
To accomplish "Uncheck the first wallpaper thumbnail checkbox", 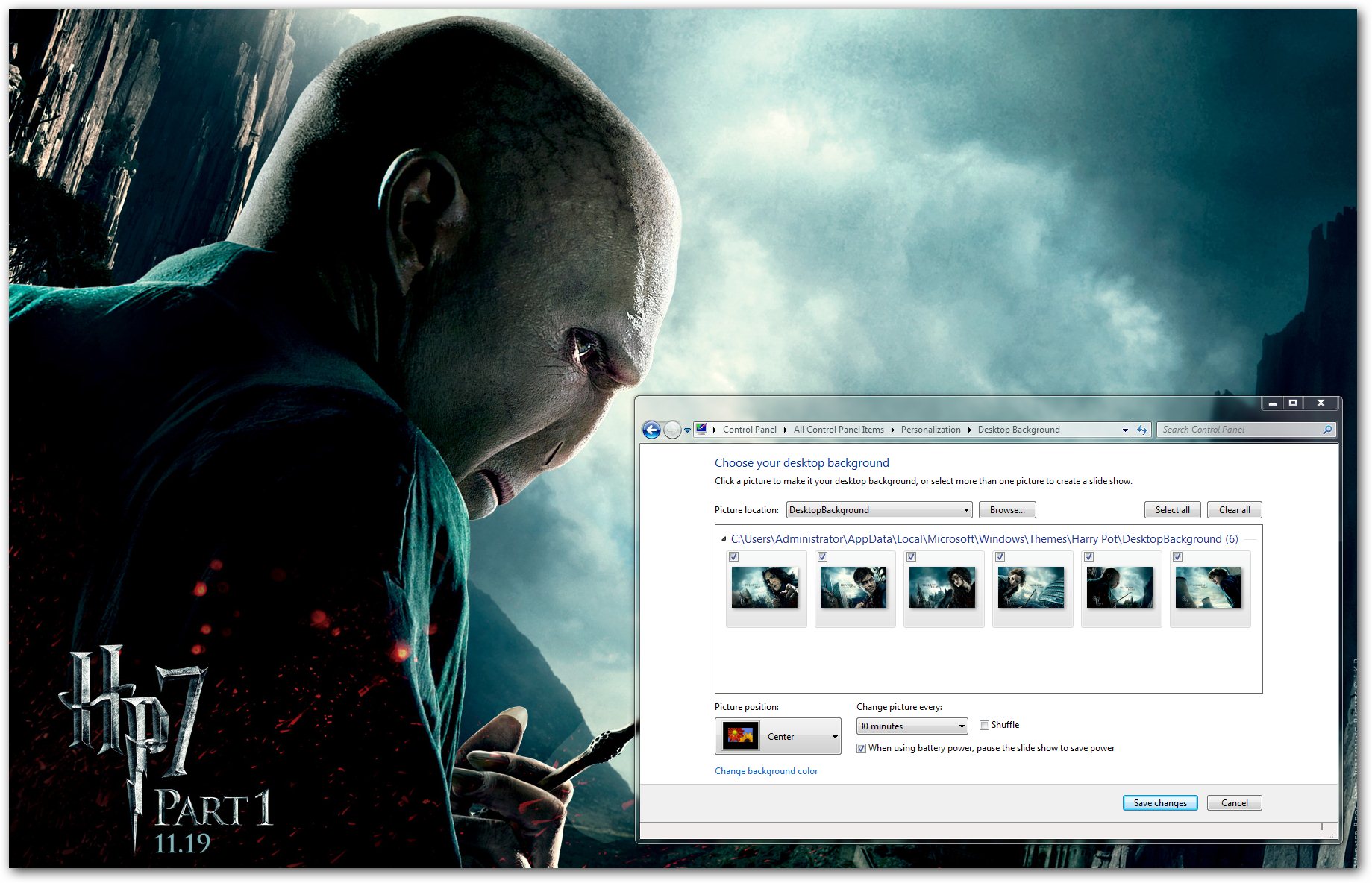I will pos(733,557).
